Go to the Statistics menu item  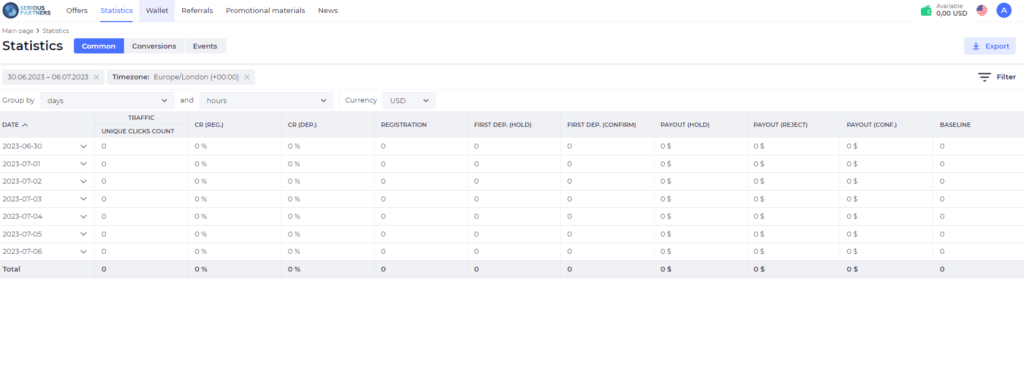[x=117, y=10]
